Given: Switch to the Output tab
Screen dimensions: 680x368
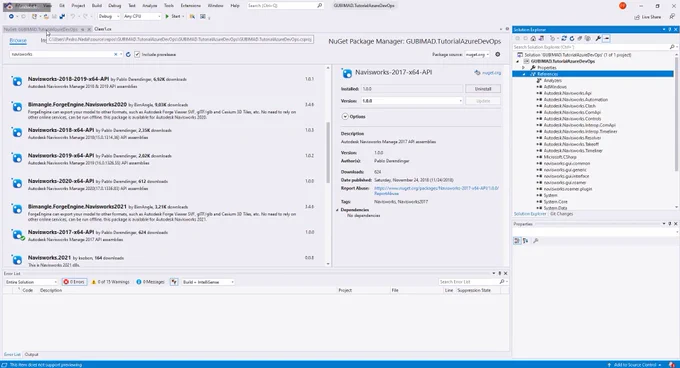Looking at the screenshot, I should (x=31, y=355).
